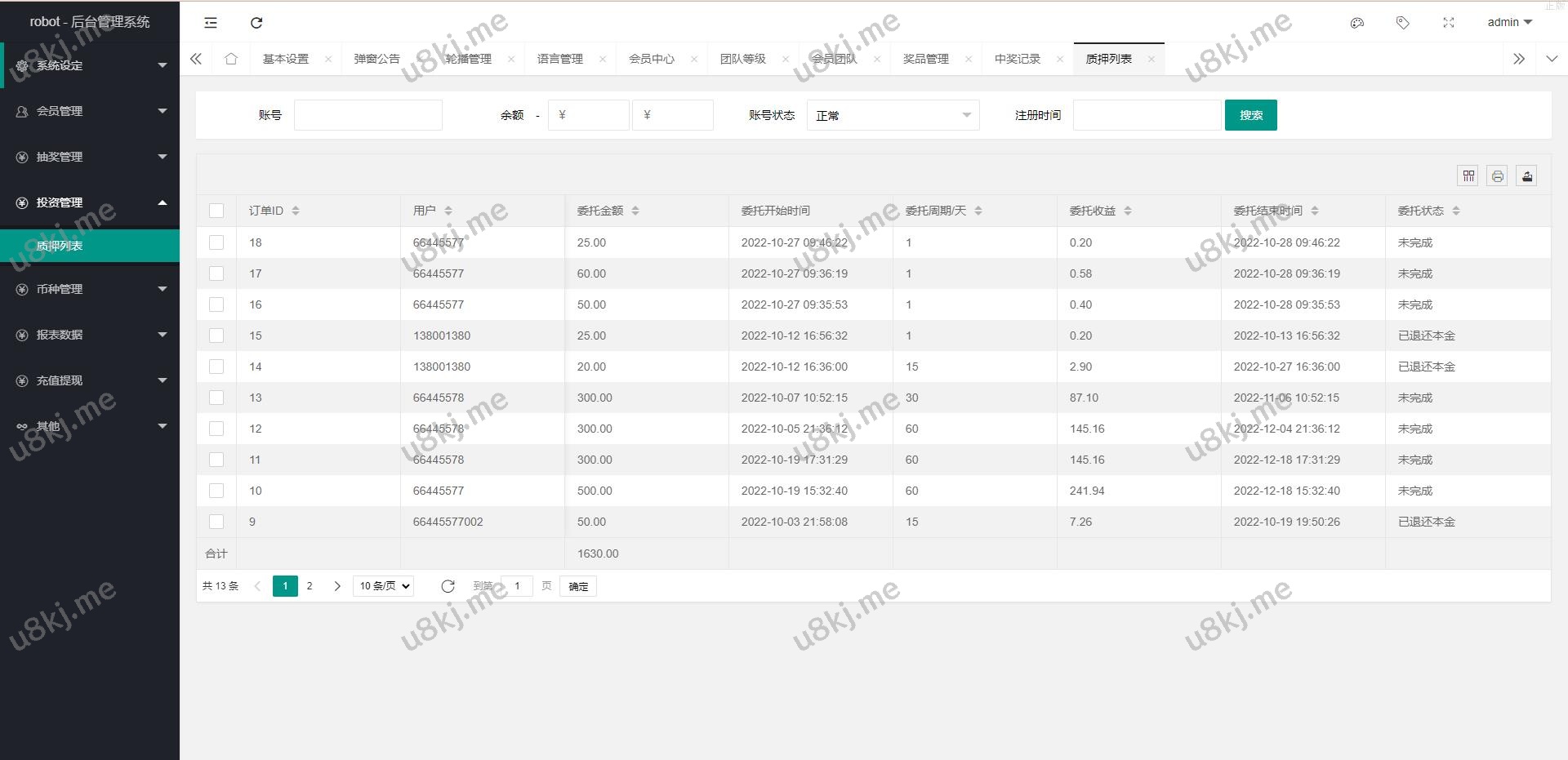The height and width of the screenshot is (760, 1568).
Task: Click the print table icon
Action: tap(1497, 176)
